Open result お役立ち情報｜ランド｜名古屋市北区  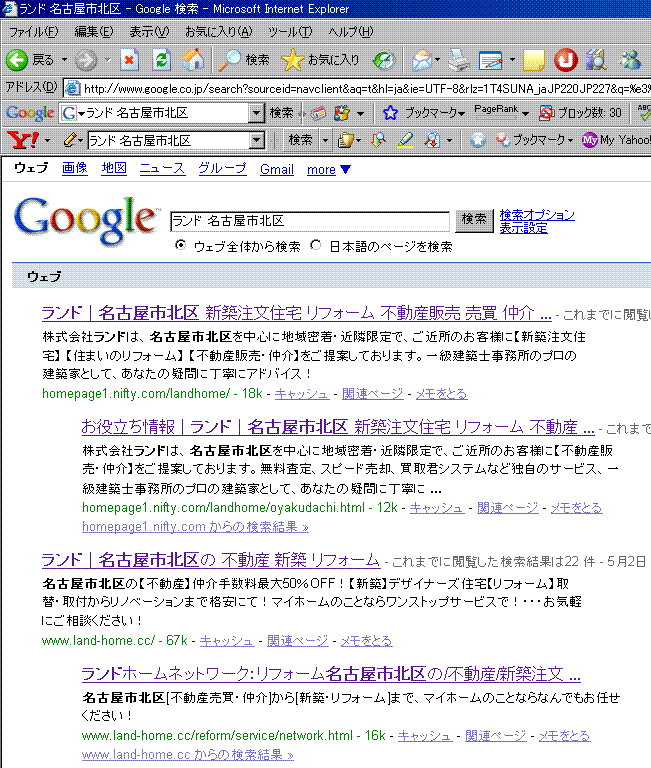pos(338,427)
